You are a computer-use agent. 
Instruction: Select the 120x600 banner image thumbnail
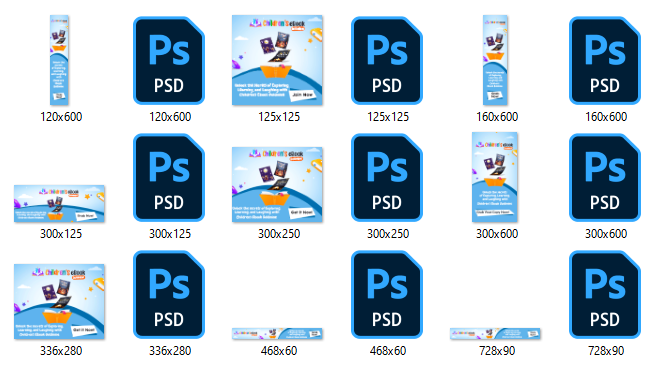click(59, 60)
